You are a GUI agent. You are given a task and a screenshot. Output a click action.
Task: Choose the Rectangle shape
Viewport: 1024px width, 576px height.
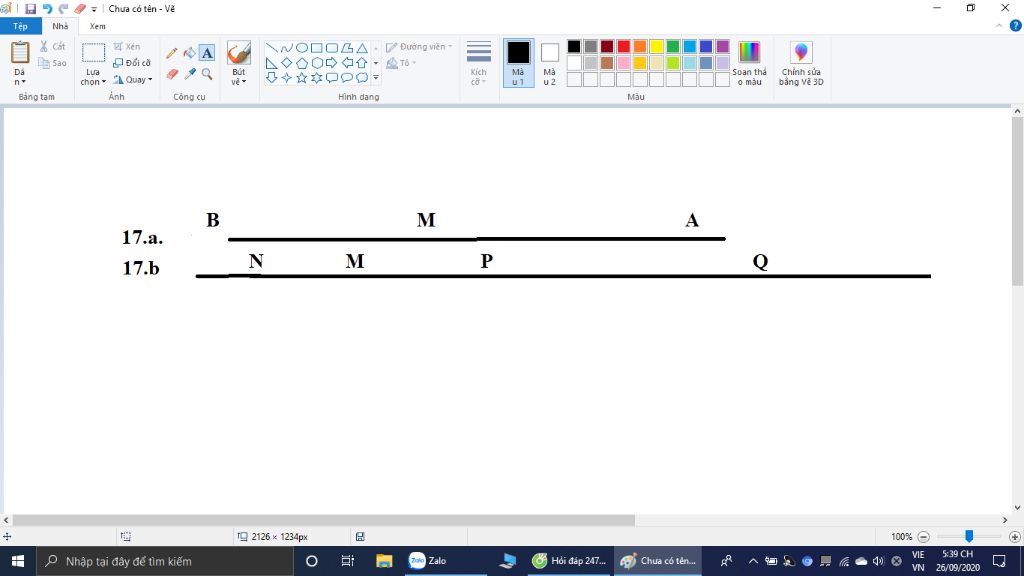[317, 48]
